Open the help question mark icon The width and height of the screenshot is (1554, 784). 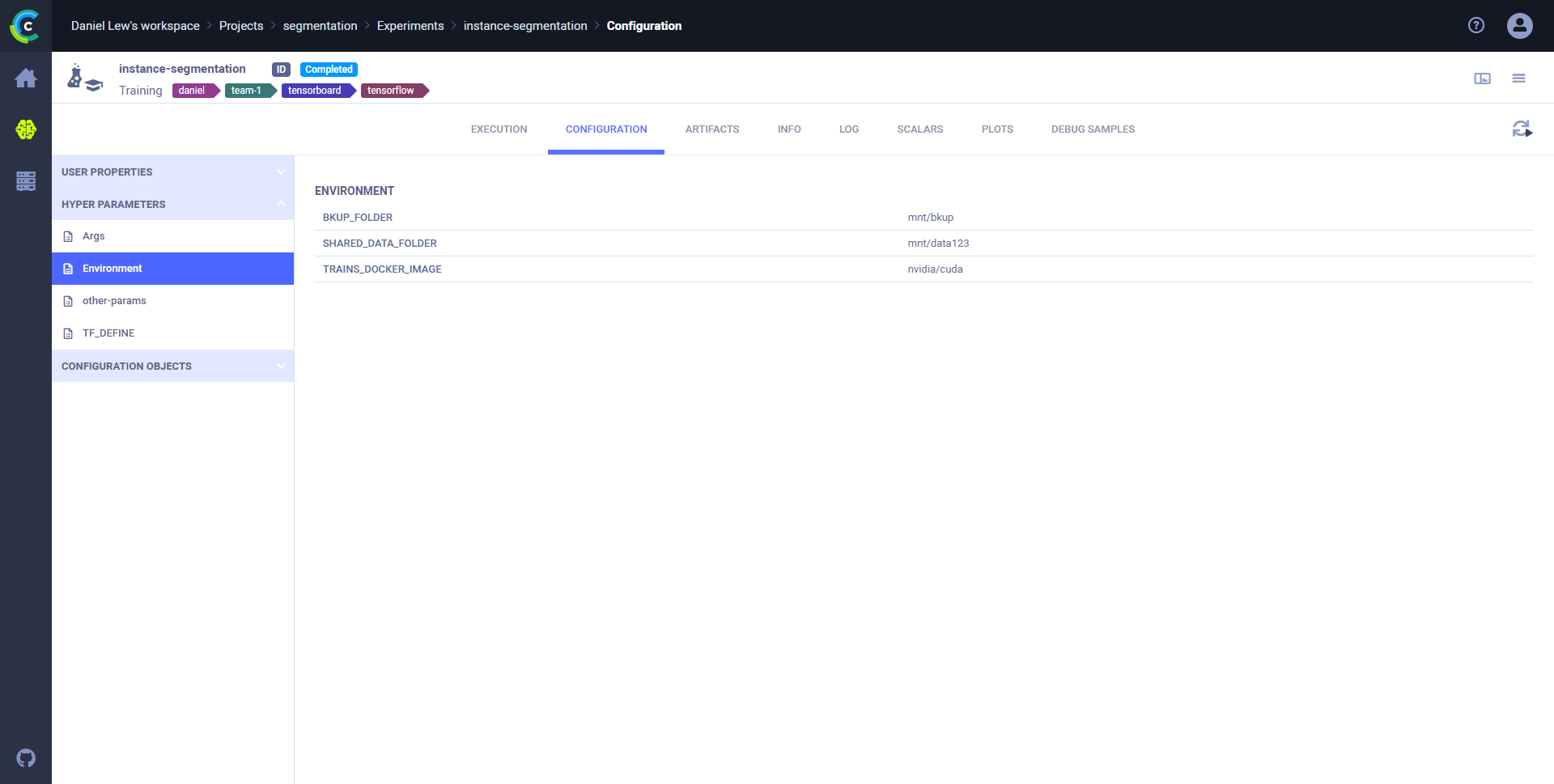pos(1476,26)
